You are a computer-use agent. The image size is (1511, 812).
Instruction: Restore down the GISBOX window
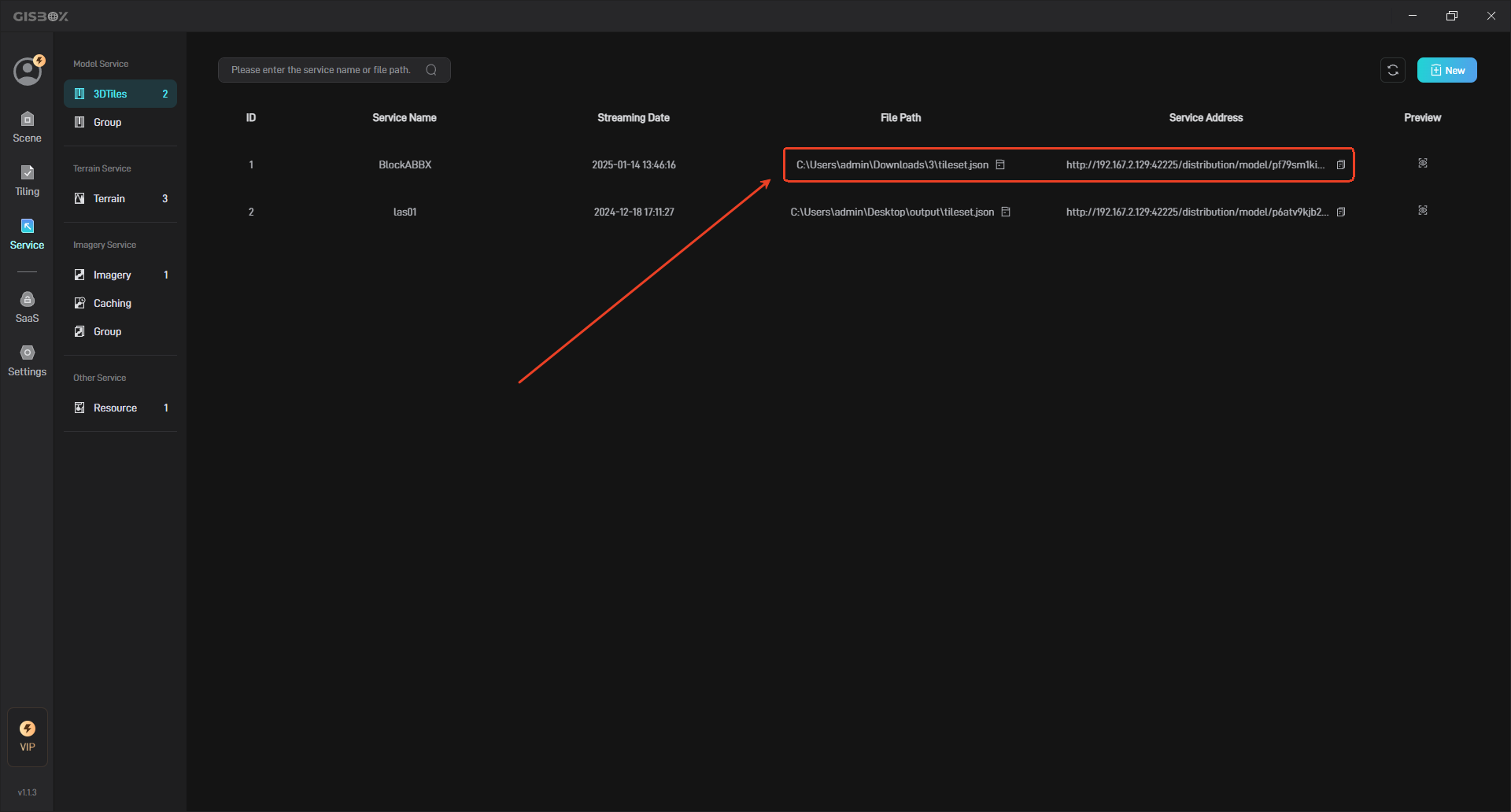click(x=1452, y=16)
